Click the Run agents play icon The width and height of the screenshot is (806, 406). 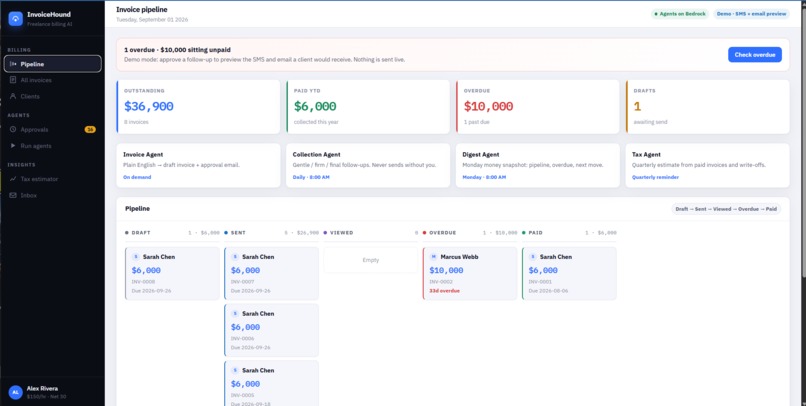(13, 146)
